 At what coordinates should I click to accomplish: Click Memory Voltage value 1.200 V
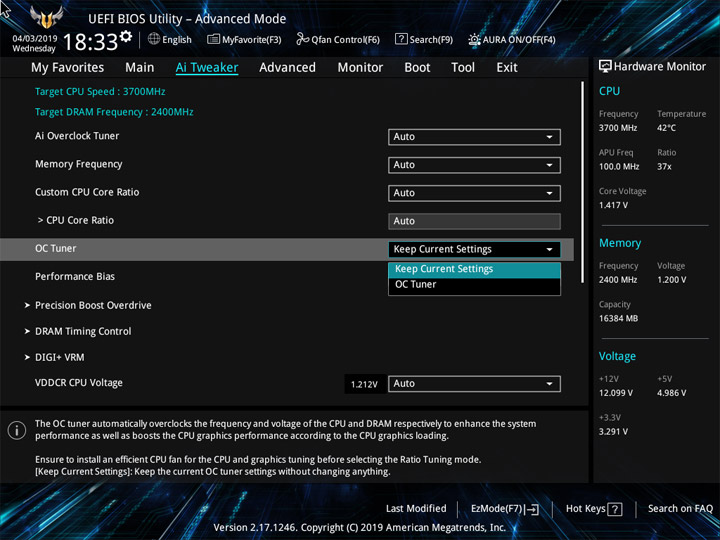pyautogui.click(x=671, y=280)
